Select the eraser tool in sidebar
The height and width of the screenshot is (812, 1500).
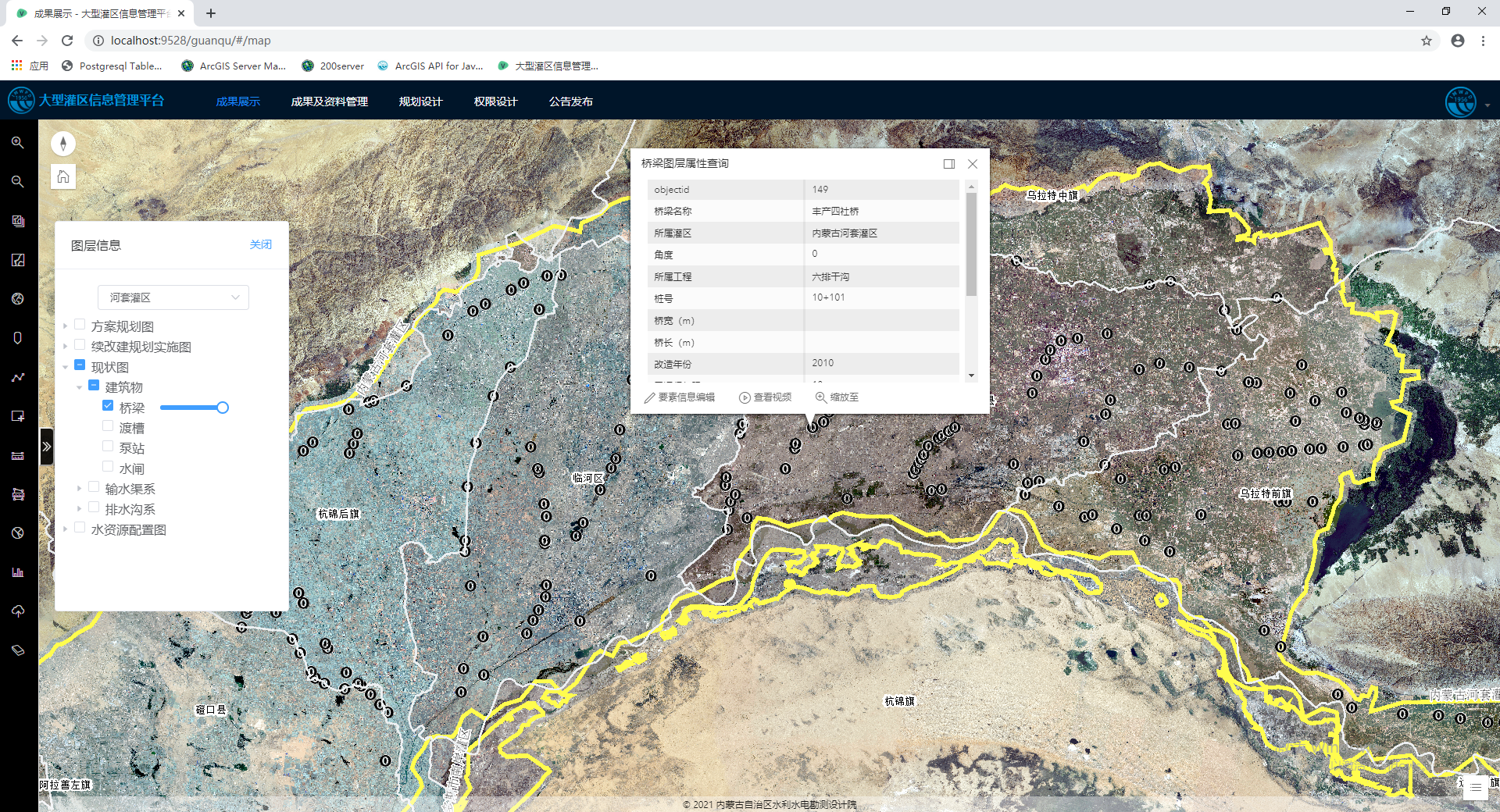coord(18,650)
